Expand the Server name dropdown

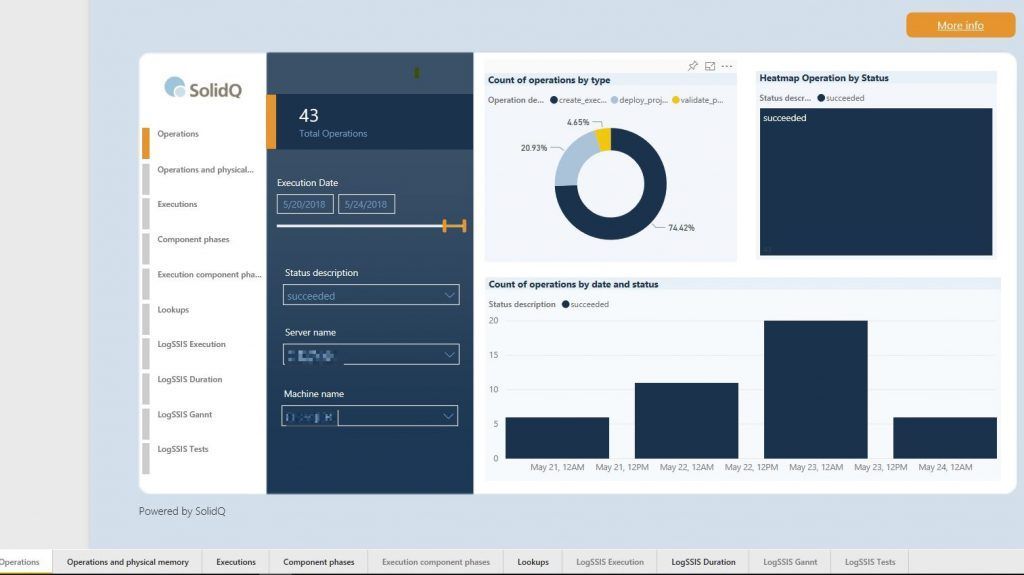coord(449,355)
